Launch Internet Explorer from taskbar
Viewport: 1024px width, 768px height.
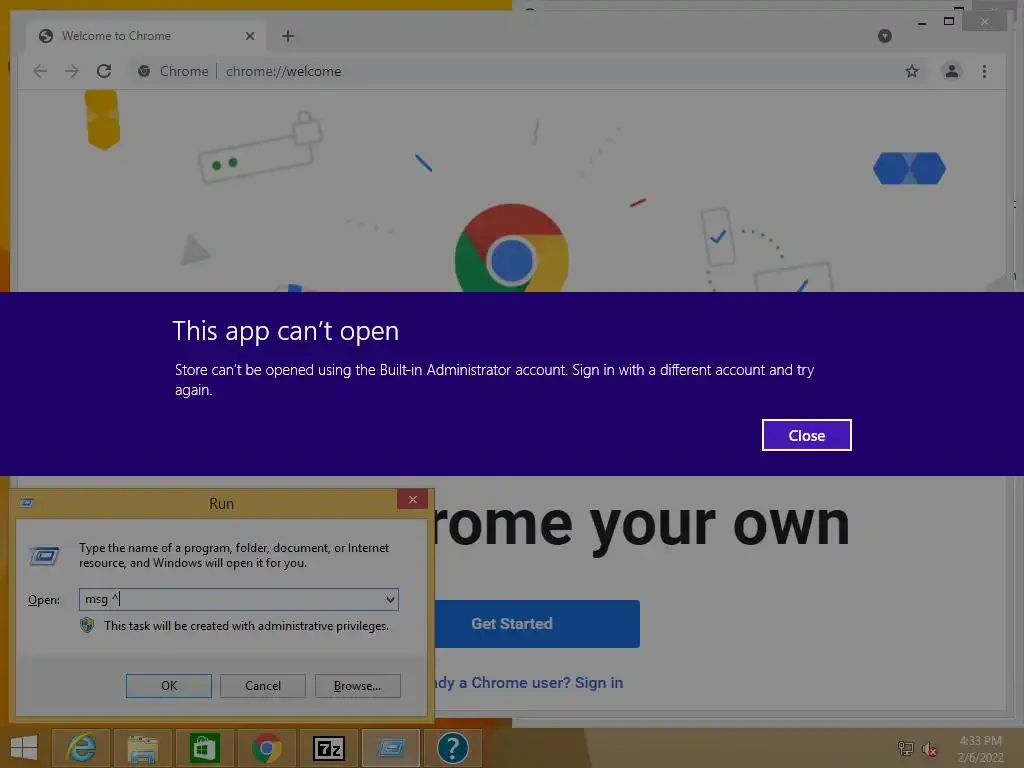coord(81,748)
